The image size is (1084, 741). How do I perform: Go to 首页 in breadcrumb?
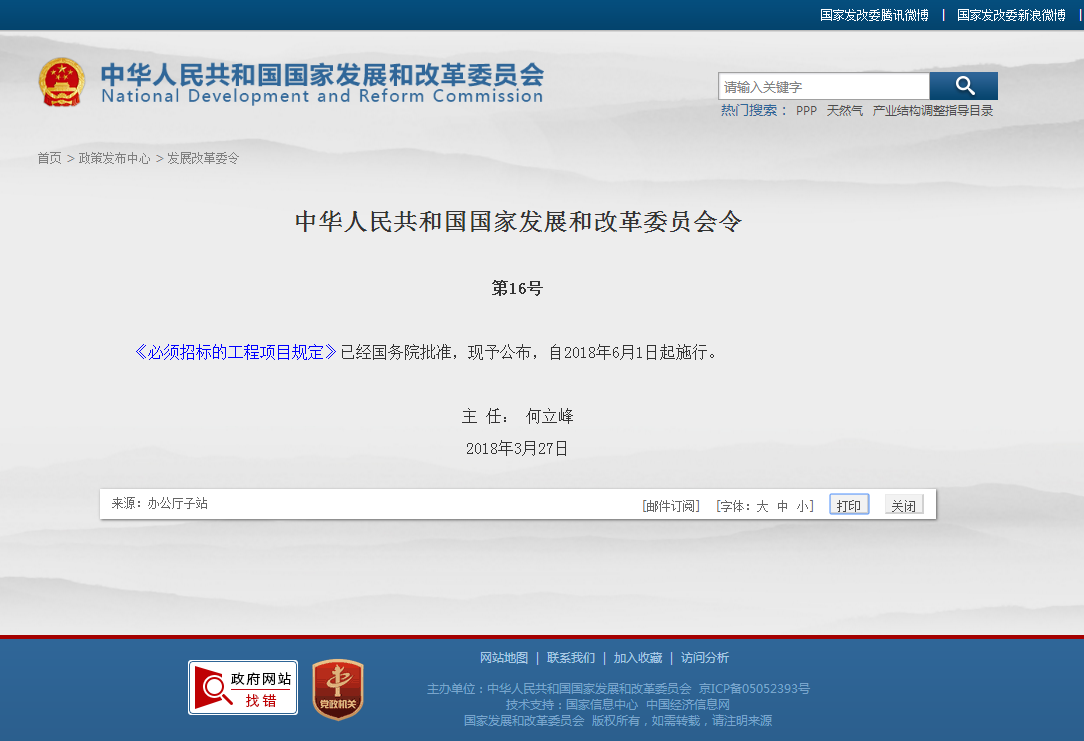(x=49, y=158)
